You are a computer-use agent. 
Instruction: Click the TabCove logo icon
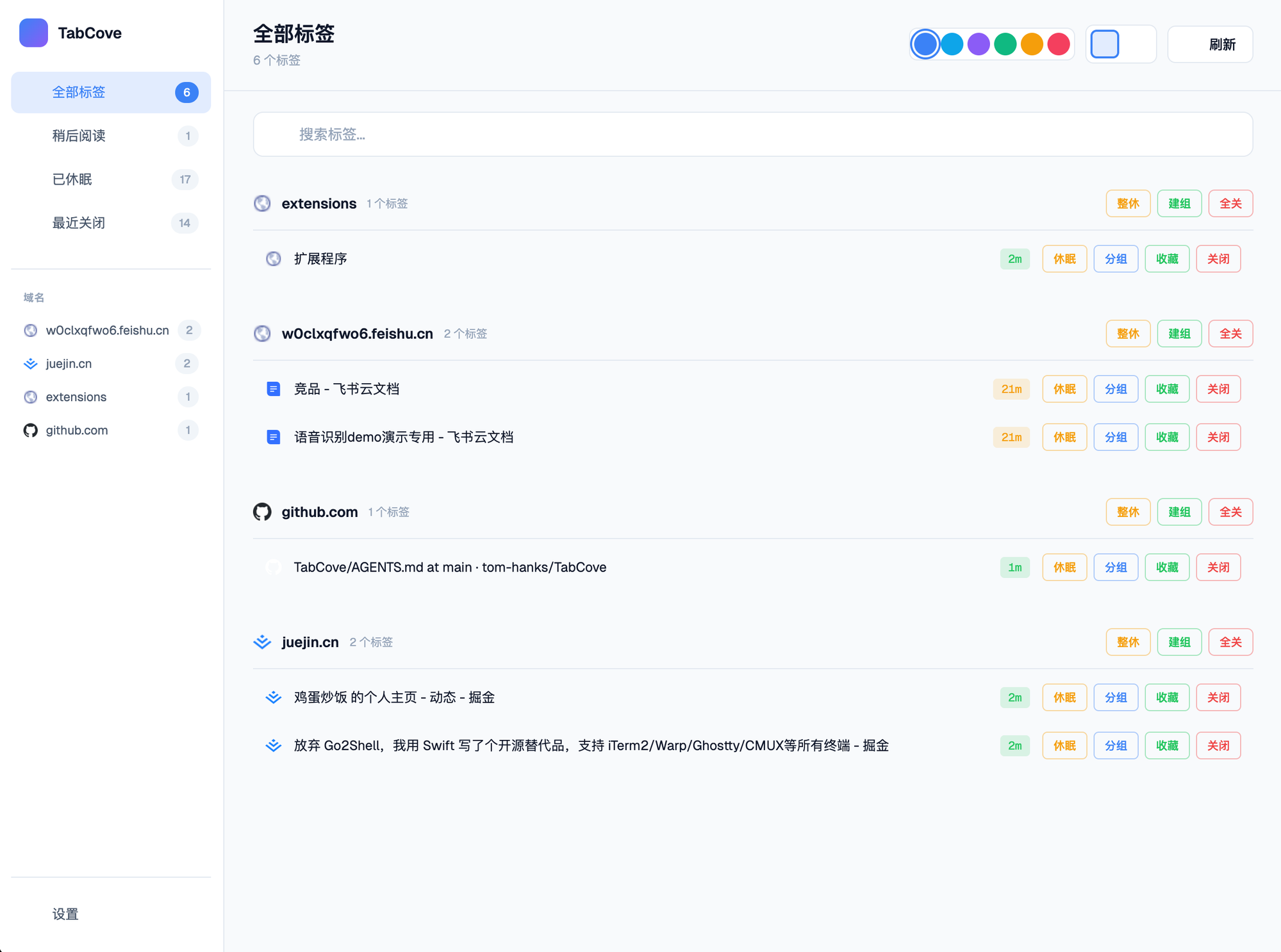point(33,33)
